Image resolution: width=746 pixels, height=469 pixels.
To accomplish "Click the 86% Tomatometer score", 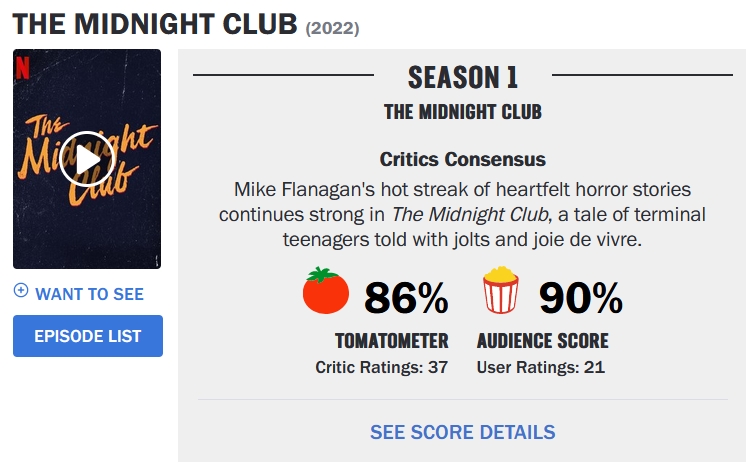I will tap(406, 297).
